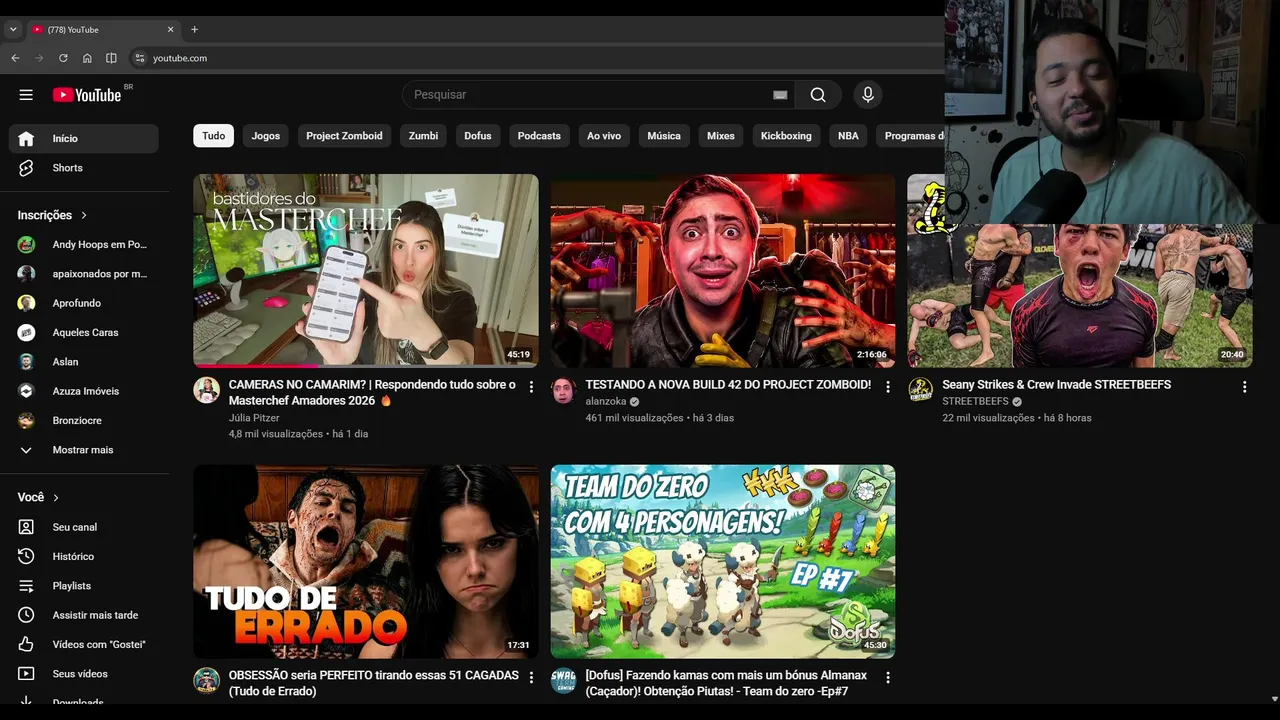Screen dimensions: 1280x720
Task: Start voice search with the microphone
Action: pyautogui.click(x=868, y=95)
